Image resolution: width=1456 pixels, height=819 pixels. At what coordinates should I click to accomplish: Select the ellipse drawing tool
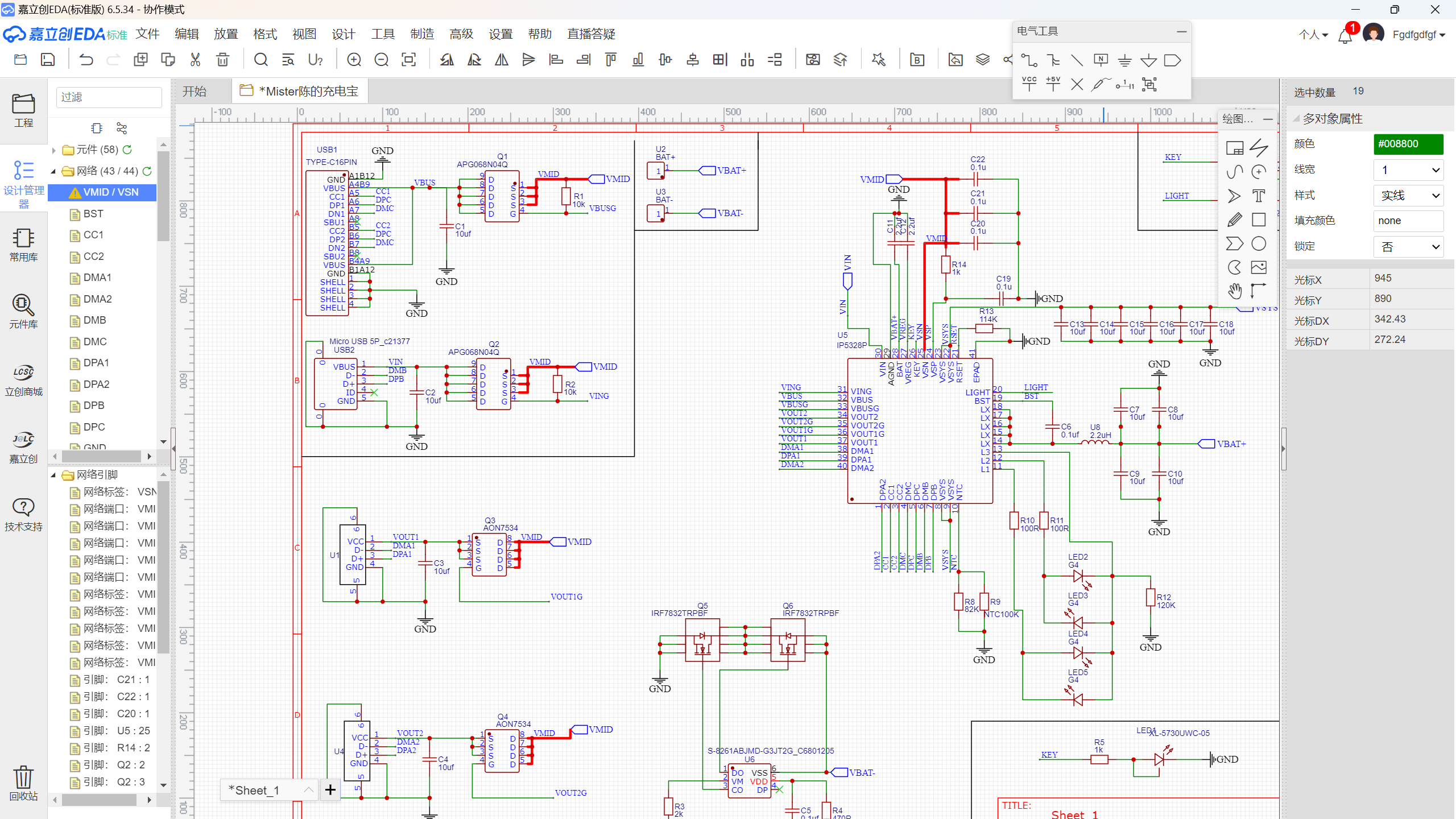click(1259, 243)
